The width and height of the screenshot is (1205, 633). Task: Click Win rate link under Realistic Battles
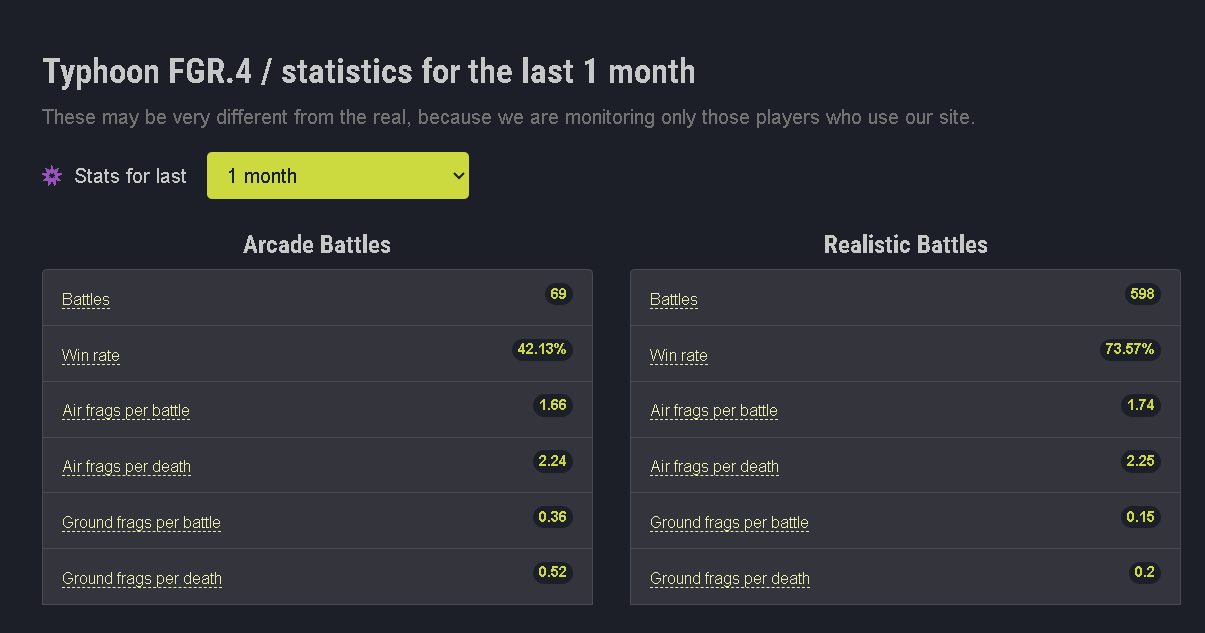(679, 355)
